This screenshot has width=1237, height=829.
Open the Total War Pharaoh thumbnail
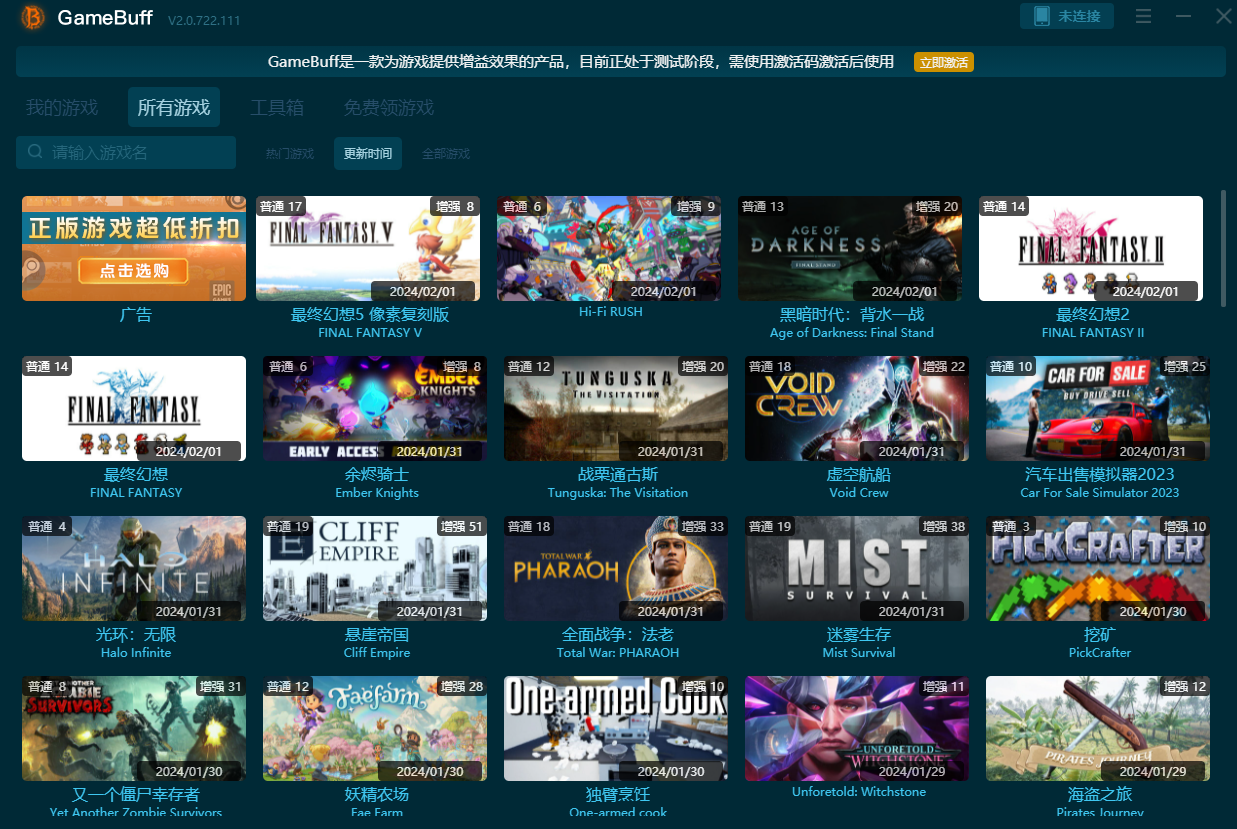point(616,568)
